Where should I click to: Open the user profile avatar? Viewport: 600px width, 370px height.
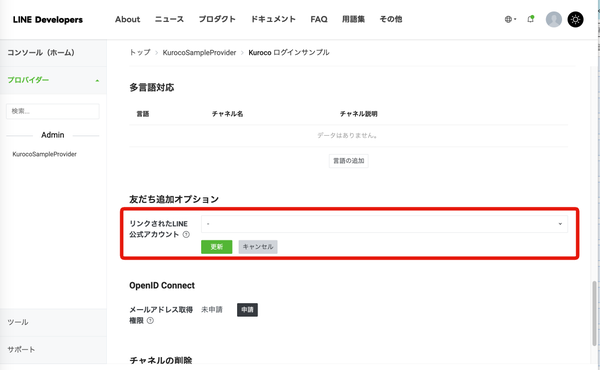pyautogui.click(x=553, y=19)
